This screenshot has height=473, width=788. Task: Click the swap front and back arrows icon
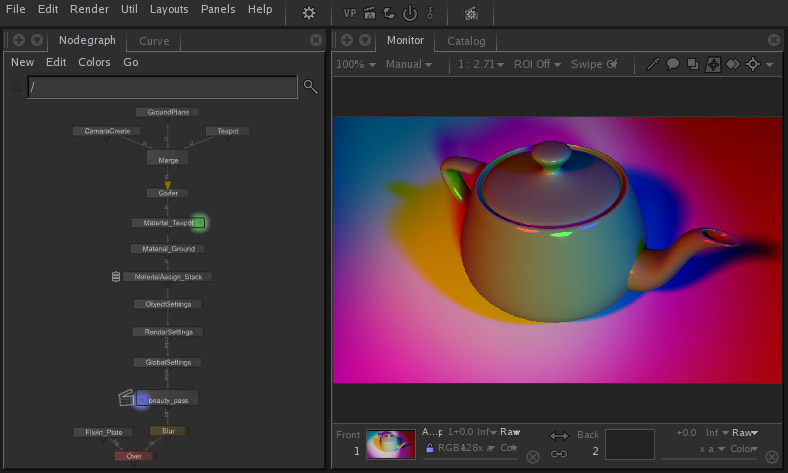pos(559,435)
